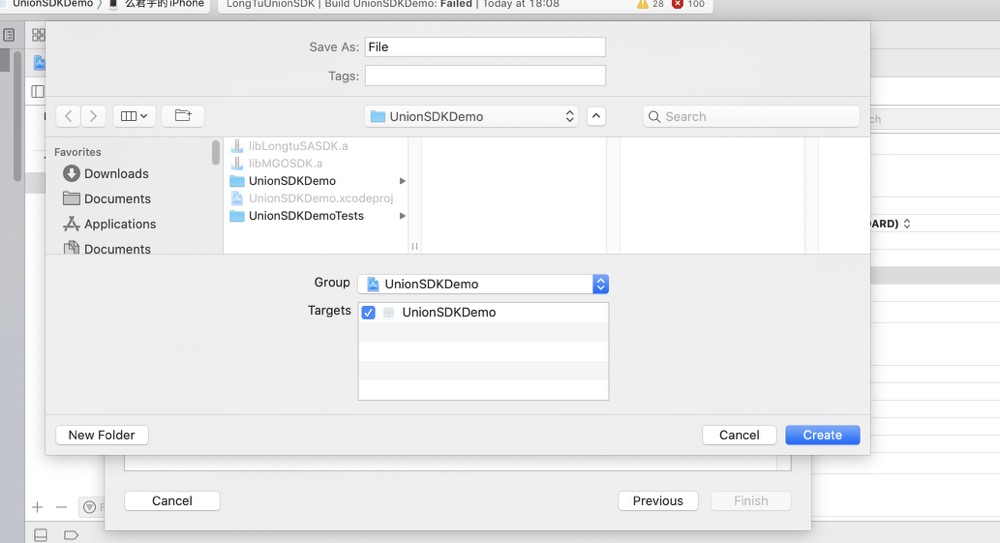The width and height of the screenshot is (1000, 543).
Task: Toggle the debug area icon in bottom bar
Action: [41, 535]
